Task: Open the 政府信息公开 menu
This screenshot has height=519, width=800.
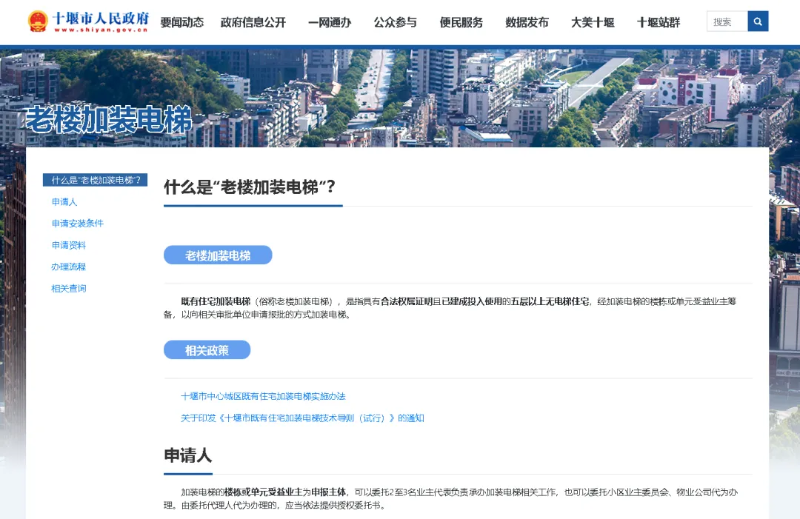Action: click(x=254, y=22)
